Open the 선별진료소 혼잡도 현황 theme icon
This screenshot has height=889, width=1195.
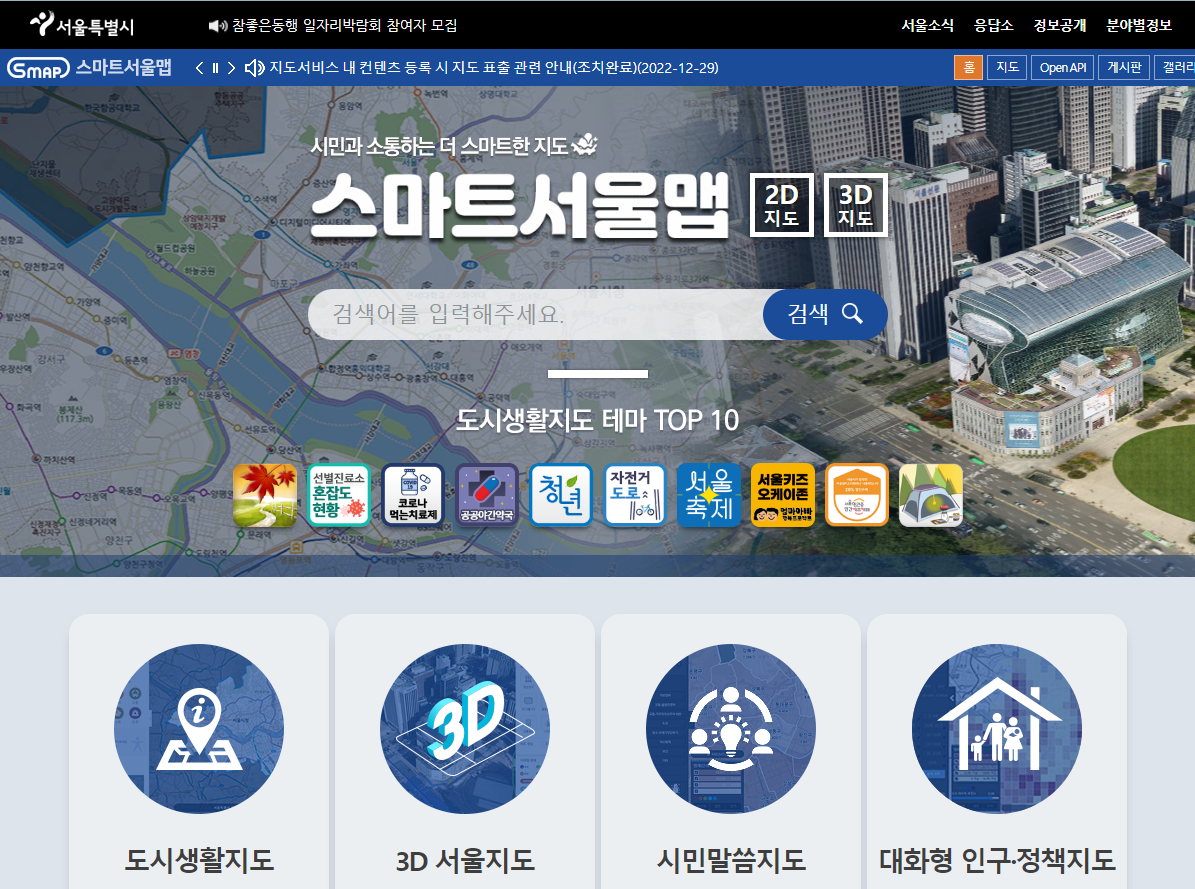coord(338,496)
